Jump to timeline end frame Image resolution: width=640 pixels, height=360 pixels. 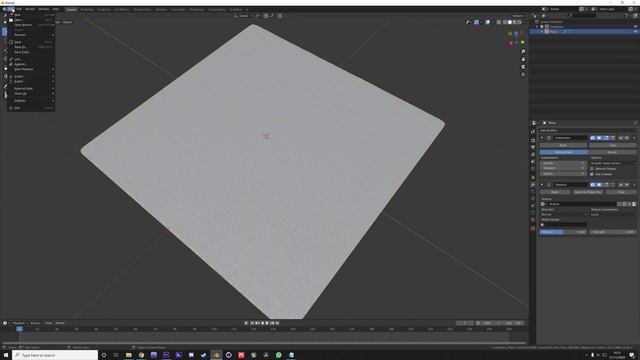[278, 323]
